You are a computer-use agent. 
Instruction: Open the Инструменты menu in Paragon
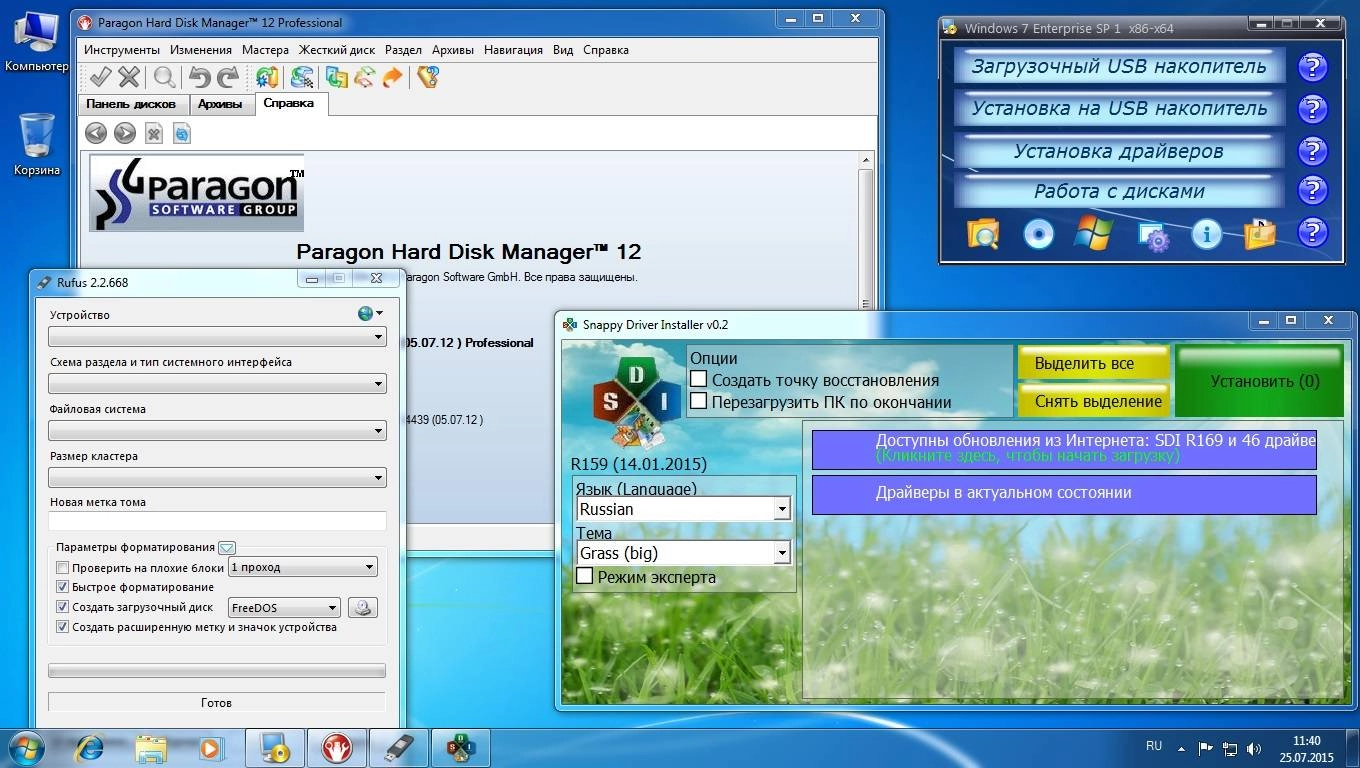tap(121, 49)
